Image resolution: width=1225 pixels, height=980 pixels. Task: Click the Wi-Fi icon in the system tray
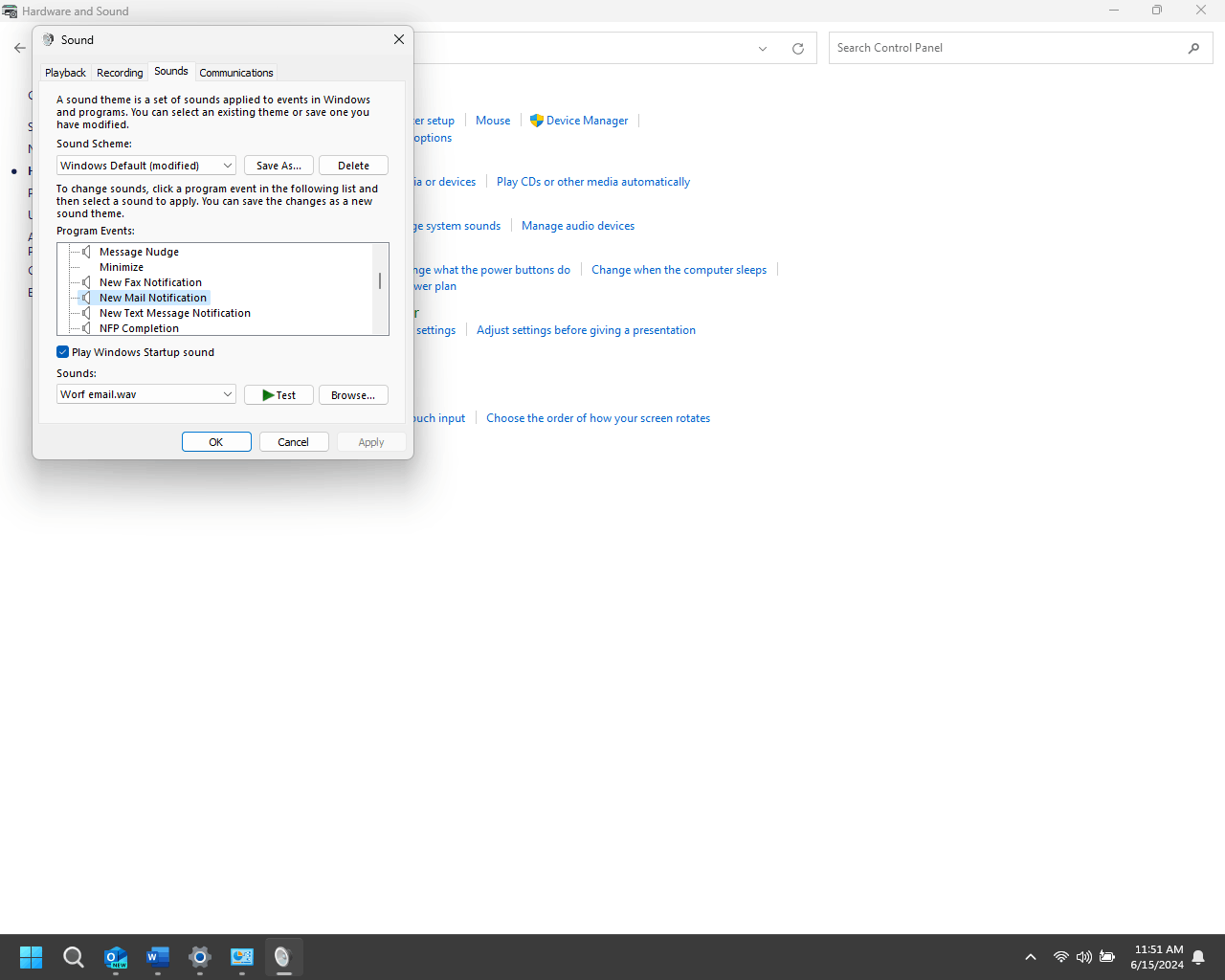(1060, 956)
